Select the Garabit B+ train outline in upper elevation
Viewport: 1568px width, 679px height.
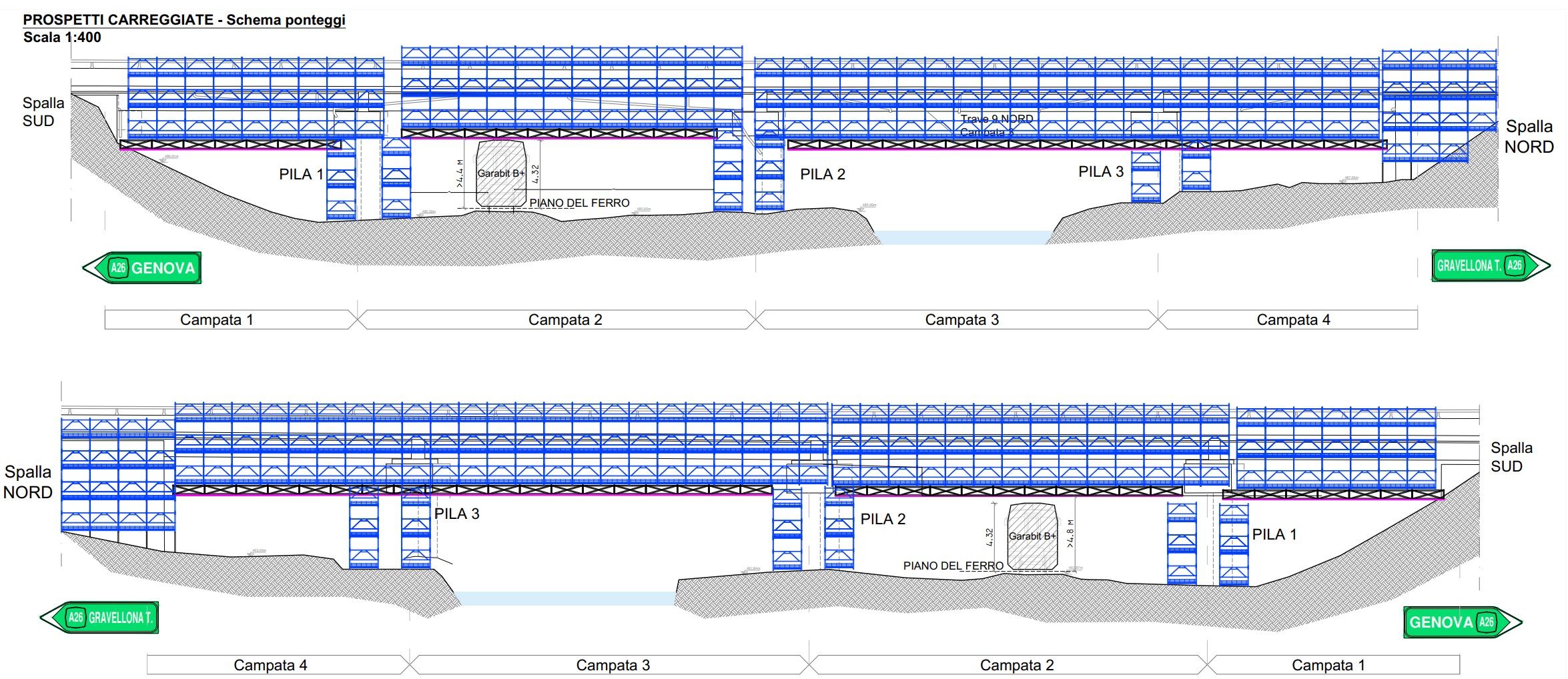[501, 173]
